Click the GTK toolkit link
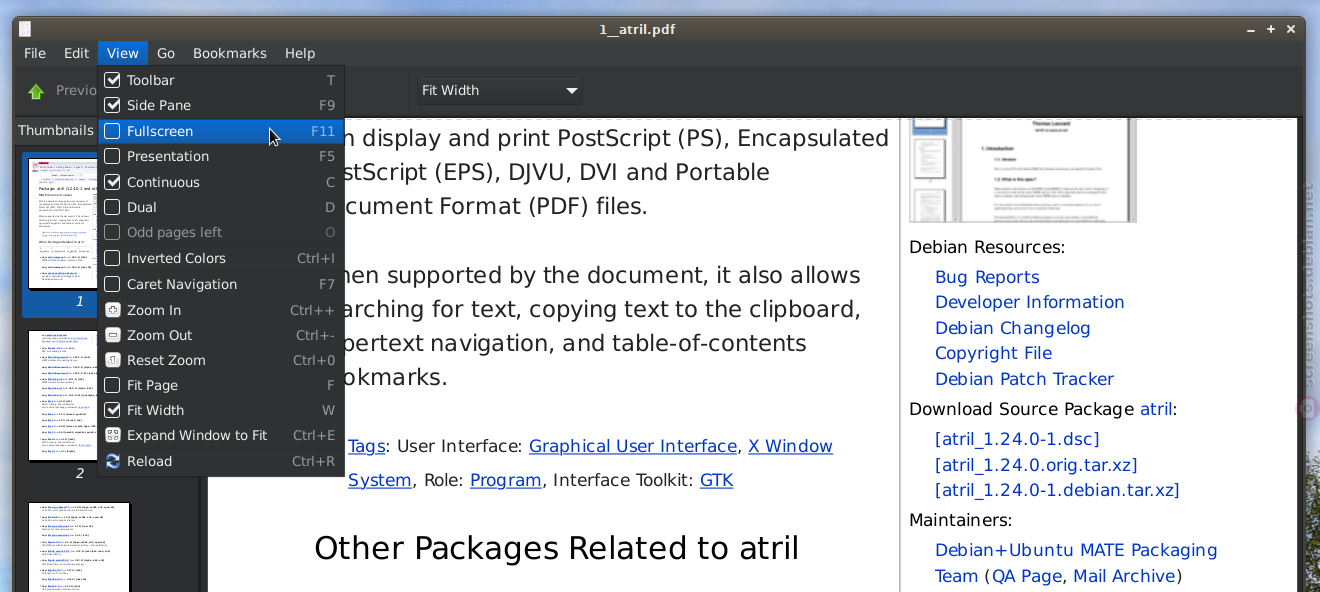This screenshot has height=592, width=1320. click(716, 480)
